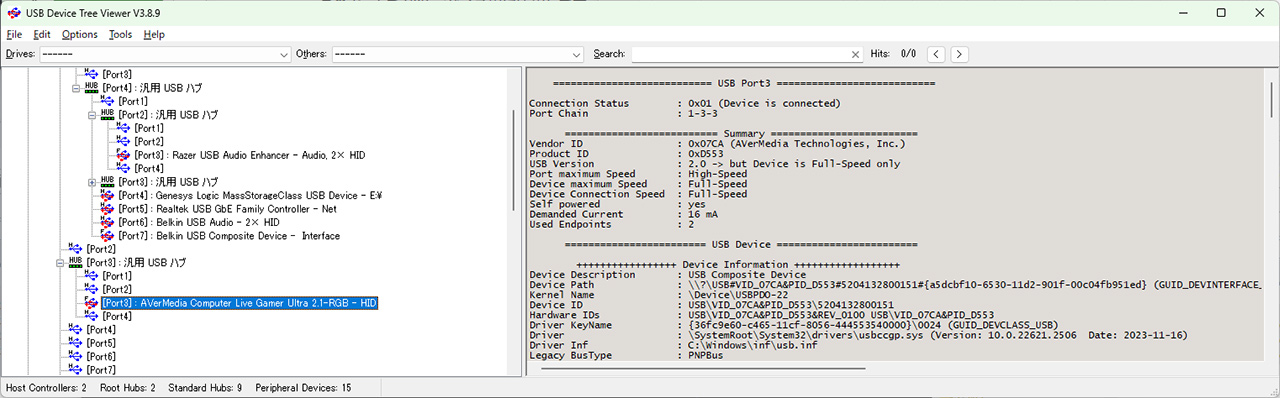Click the Belkin USB Audio device icon
The width and height of the screenshot is (1280, 398).
pos(107,222)
